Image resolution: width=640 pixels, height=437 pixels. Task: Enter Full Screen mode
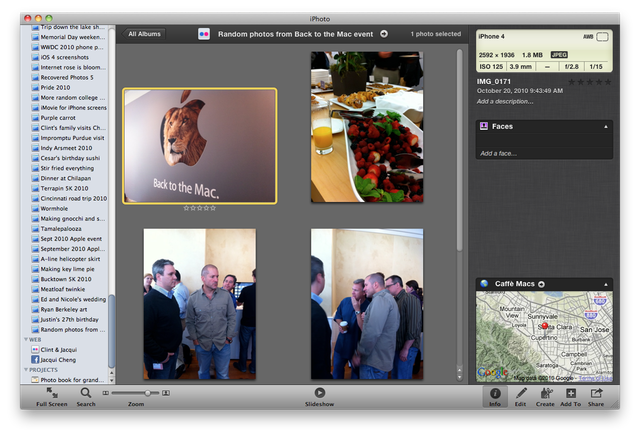click(x=51, y=397)
